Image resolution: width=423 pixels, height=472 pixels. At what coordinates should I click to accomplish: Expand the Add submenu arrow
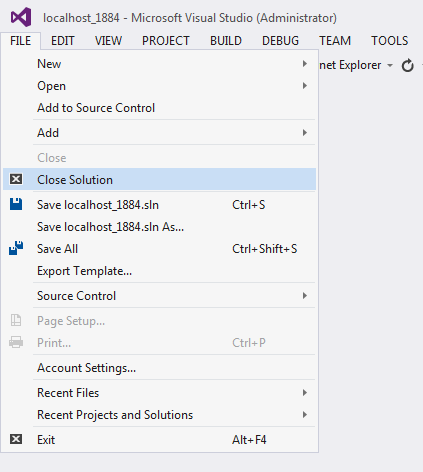(x=305, y=133)
